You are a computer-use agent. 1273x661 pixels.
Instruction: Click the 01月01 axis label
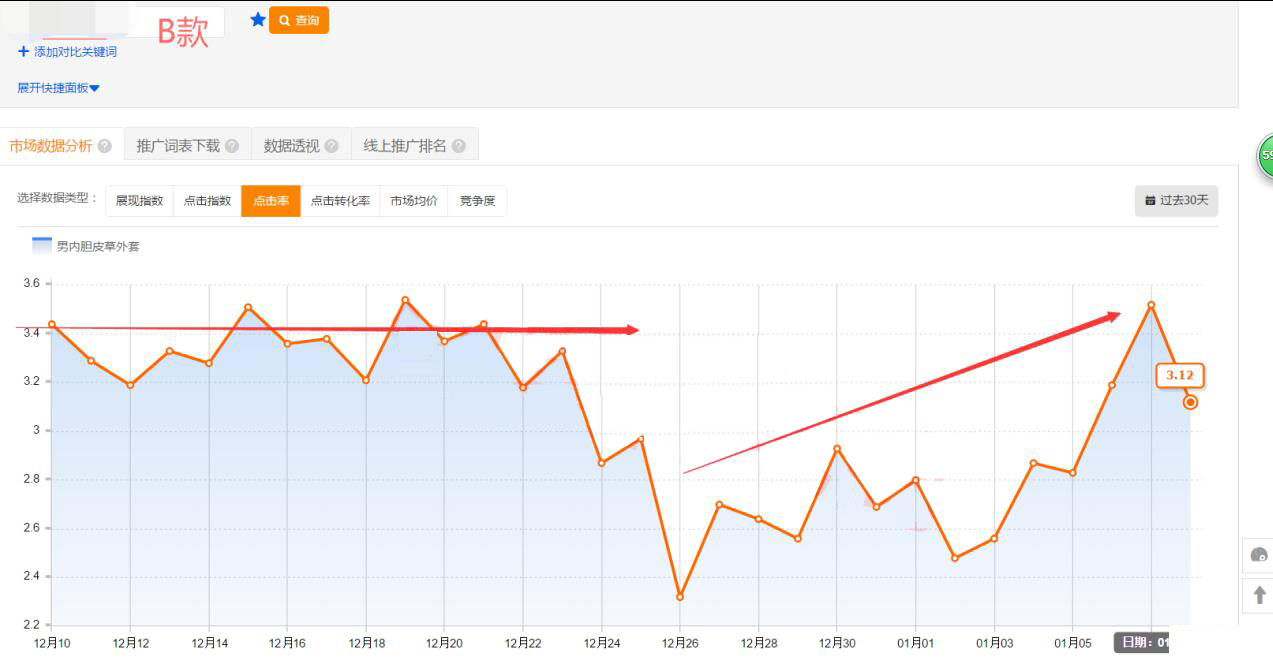(x=915, y=643)
